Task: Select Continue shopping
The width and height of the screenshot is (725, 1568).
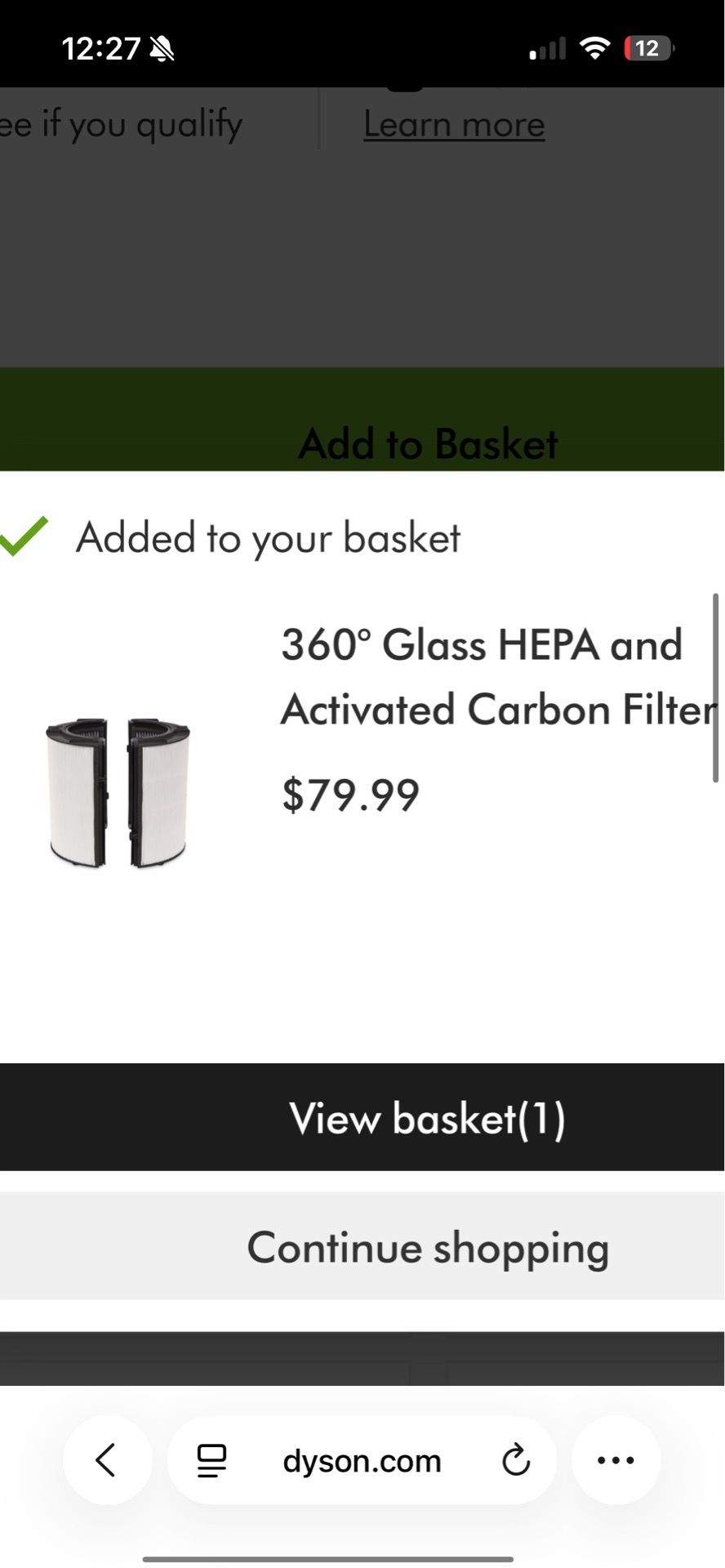Action: pos(362,1246)
